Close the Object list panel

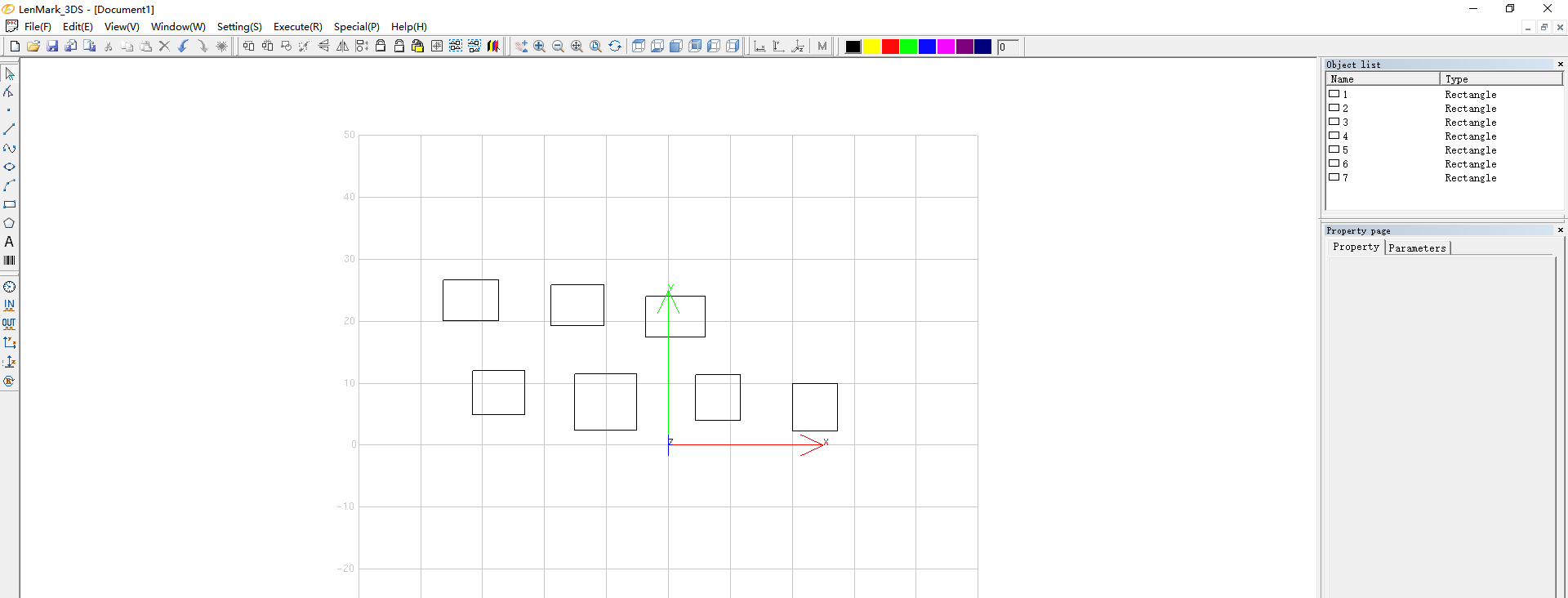click(x=1560, y=64)
